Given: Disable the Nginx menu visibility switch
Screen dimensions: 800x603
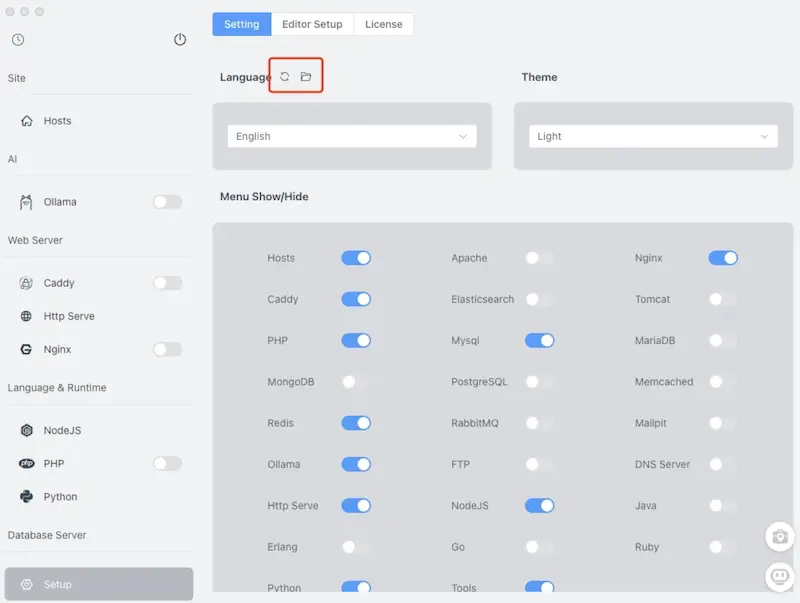Looking at the screenshot, I should [x=723, y=258].
